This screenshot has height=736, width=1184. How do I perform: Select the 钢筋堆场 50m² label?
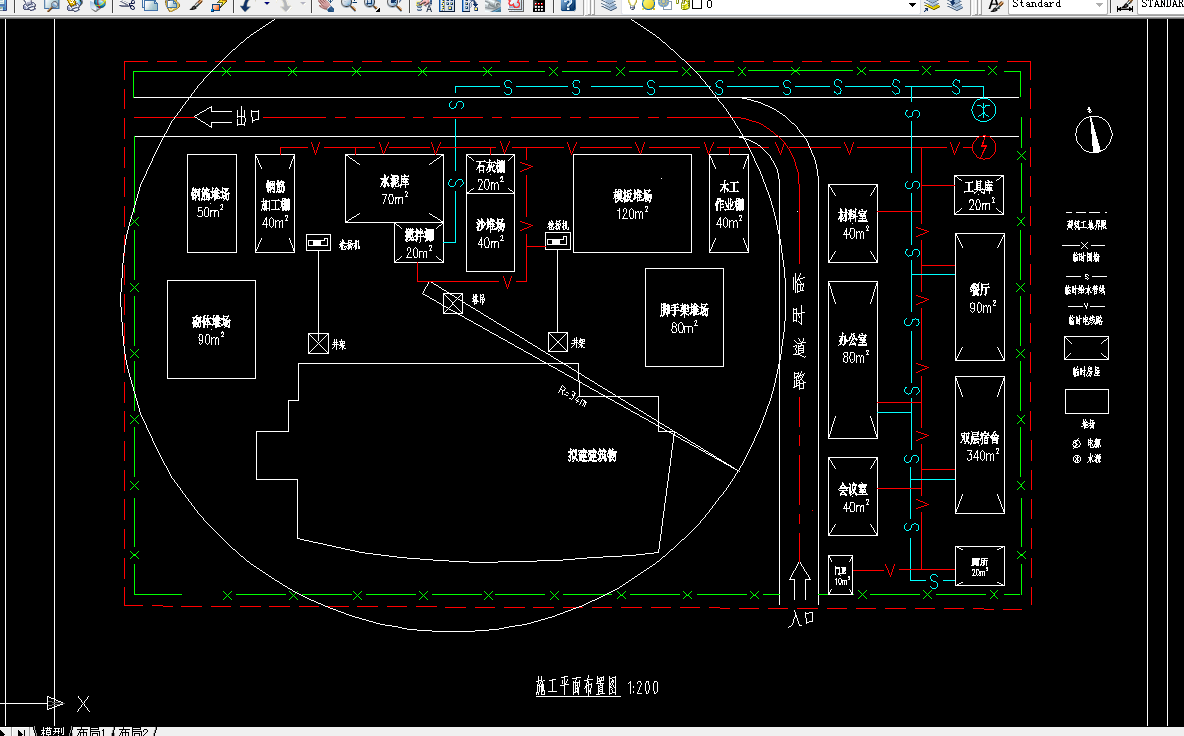210,203
